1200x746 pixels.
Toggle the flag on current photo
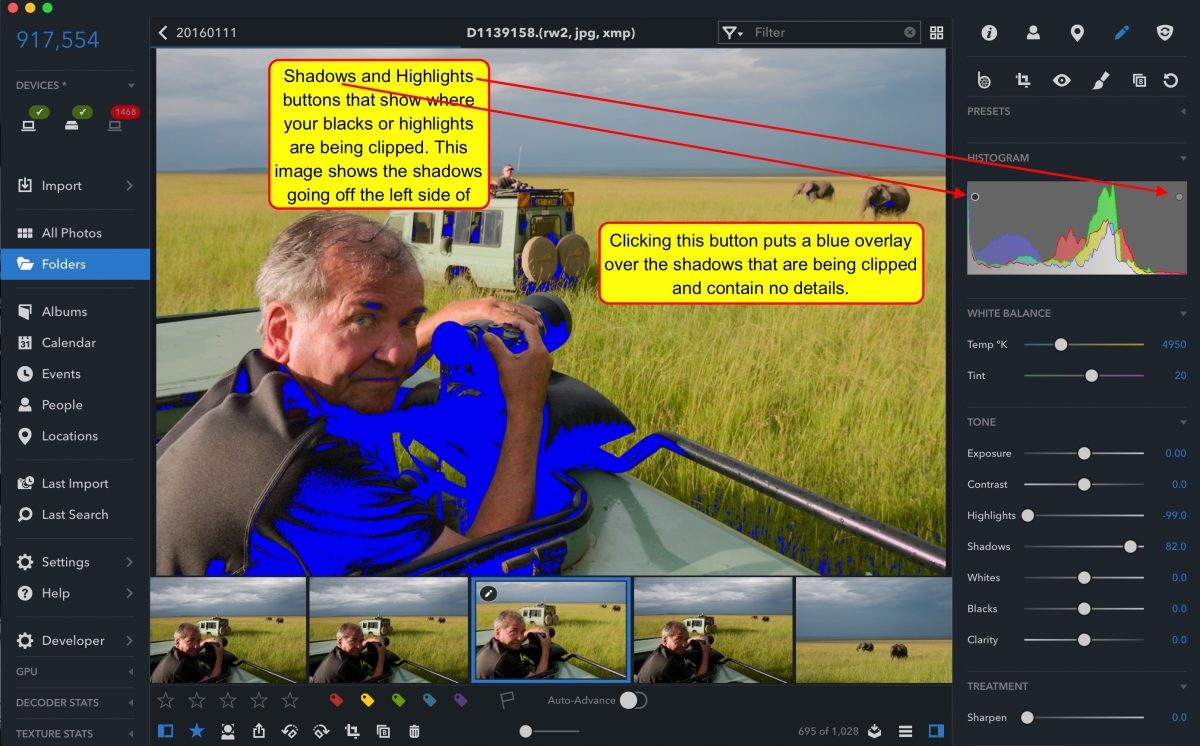507,700
